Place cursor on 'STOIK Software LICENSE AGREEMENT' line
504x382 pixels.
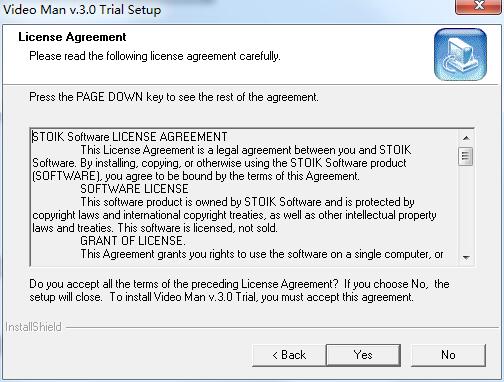[130, 137]
